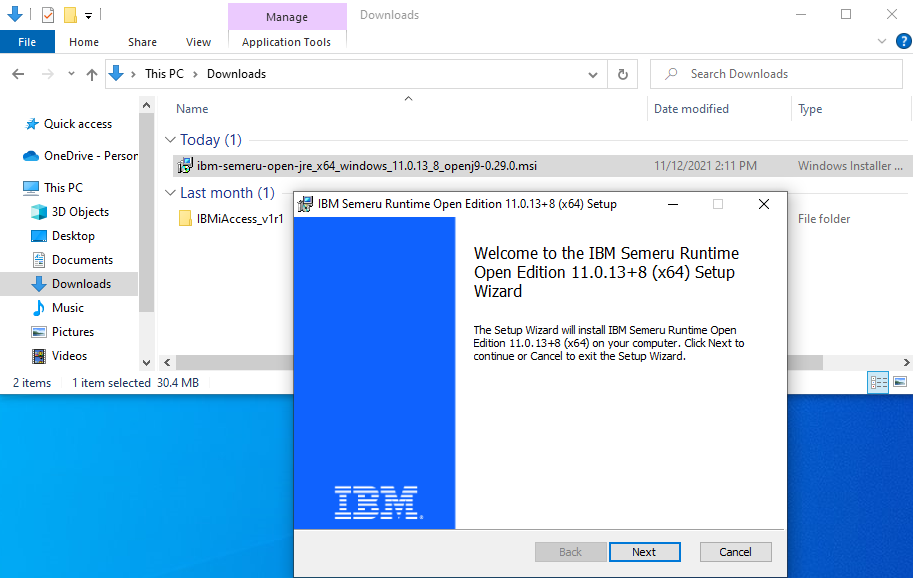Switch to the View ribbon tab
Viewport: 913px width, 578px height.
point(198,42)
